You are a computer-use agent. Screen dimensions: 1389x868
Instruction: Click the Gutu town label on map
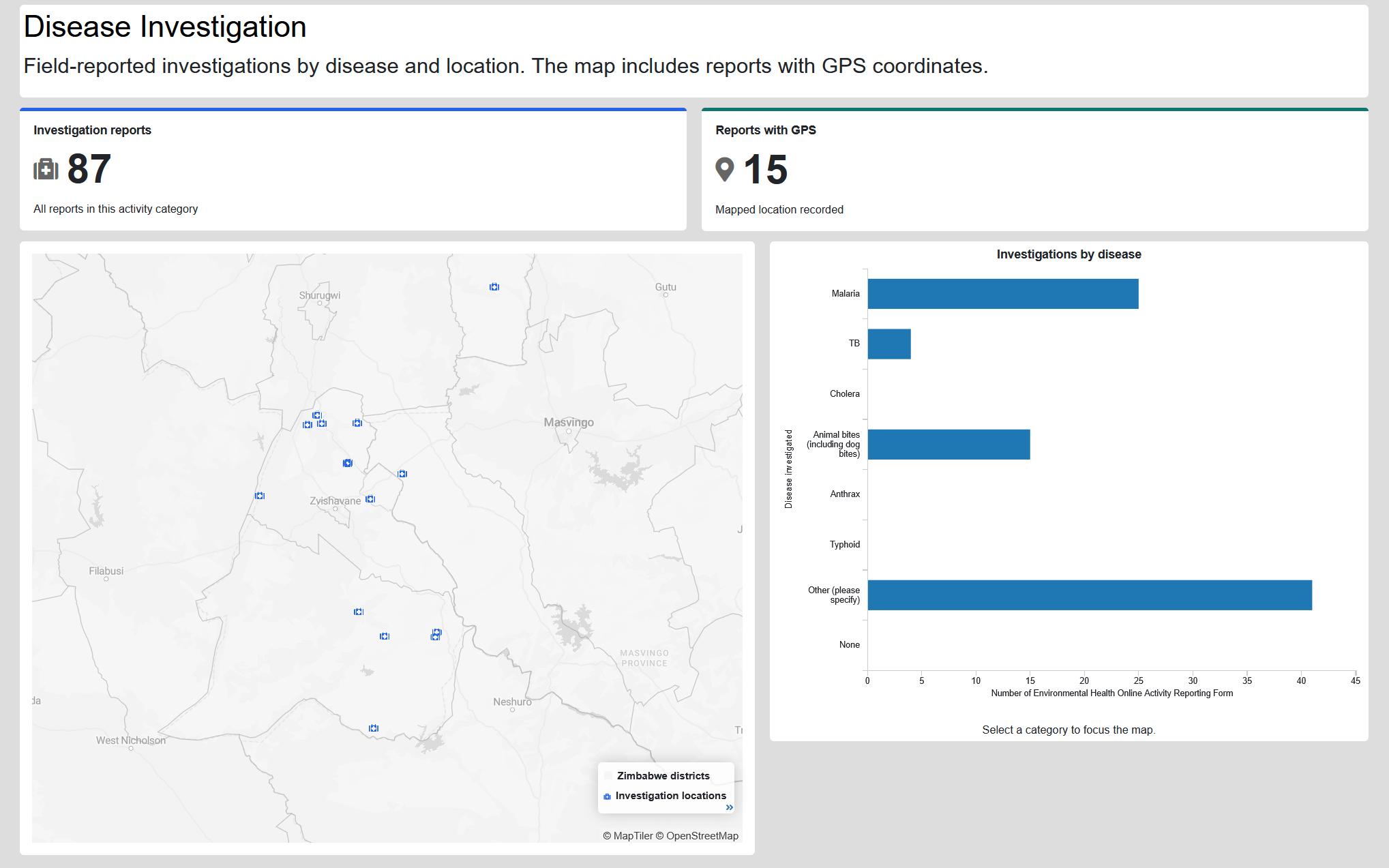pos(666,287)
